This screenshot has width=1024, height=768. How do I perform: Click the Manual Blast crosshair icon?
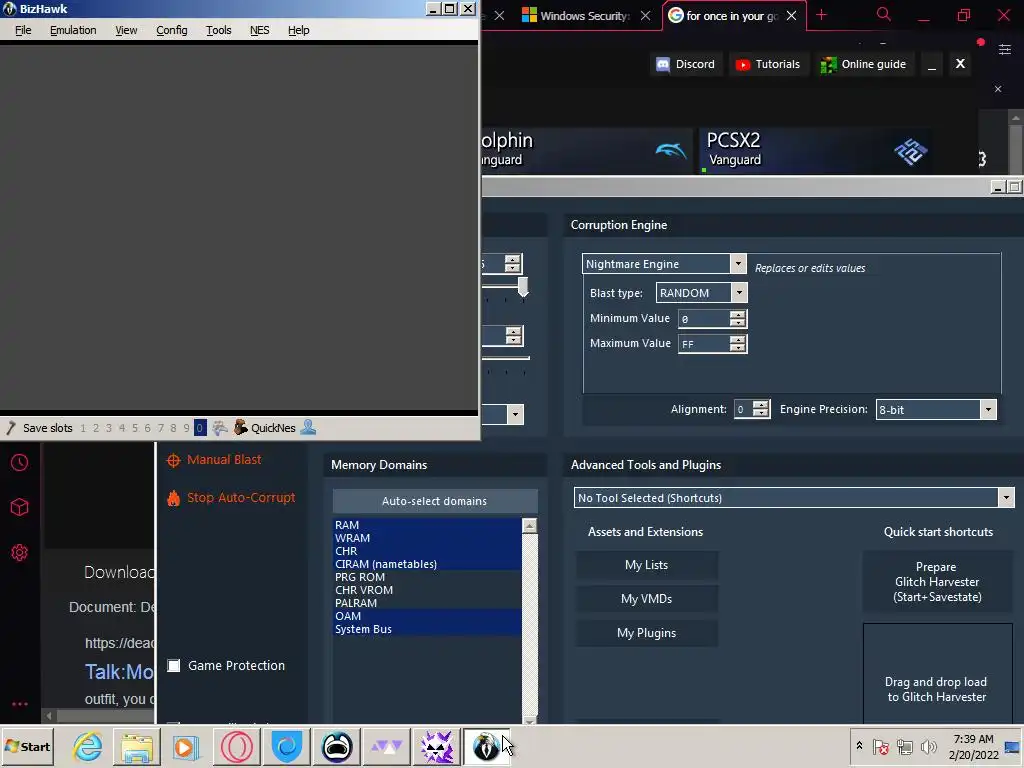173,460
